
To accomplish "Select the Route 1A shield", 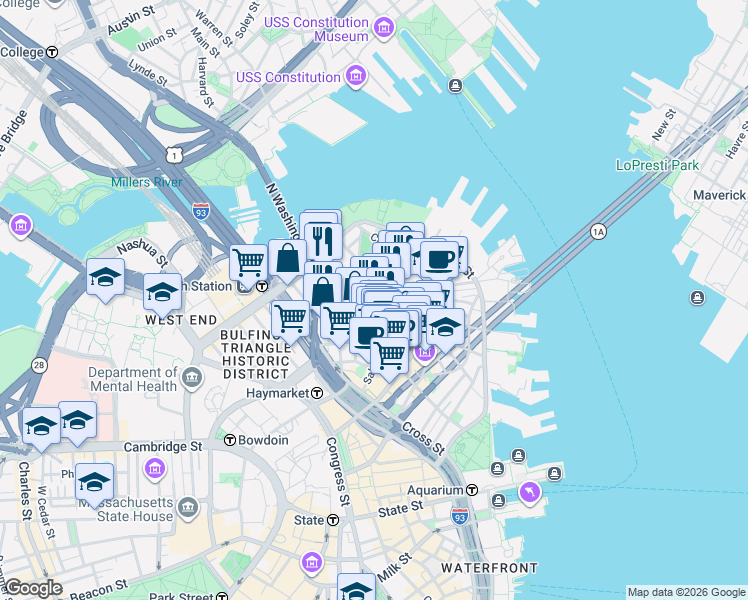I will click(598, 232).
